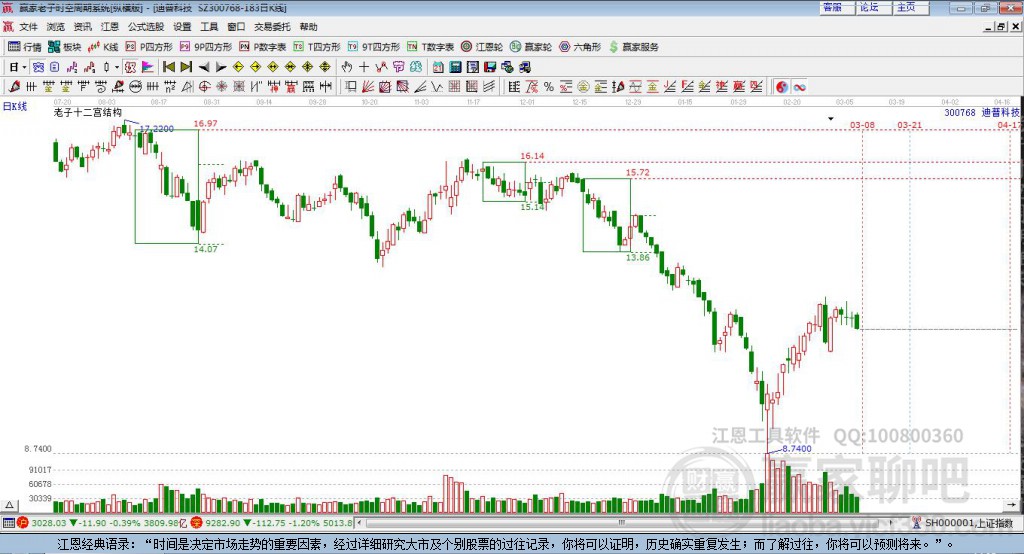The width and height of the screenshot is (1024, 554).
Task: Click the percent % line tool
Action: (549, 87)
